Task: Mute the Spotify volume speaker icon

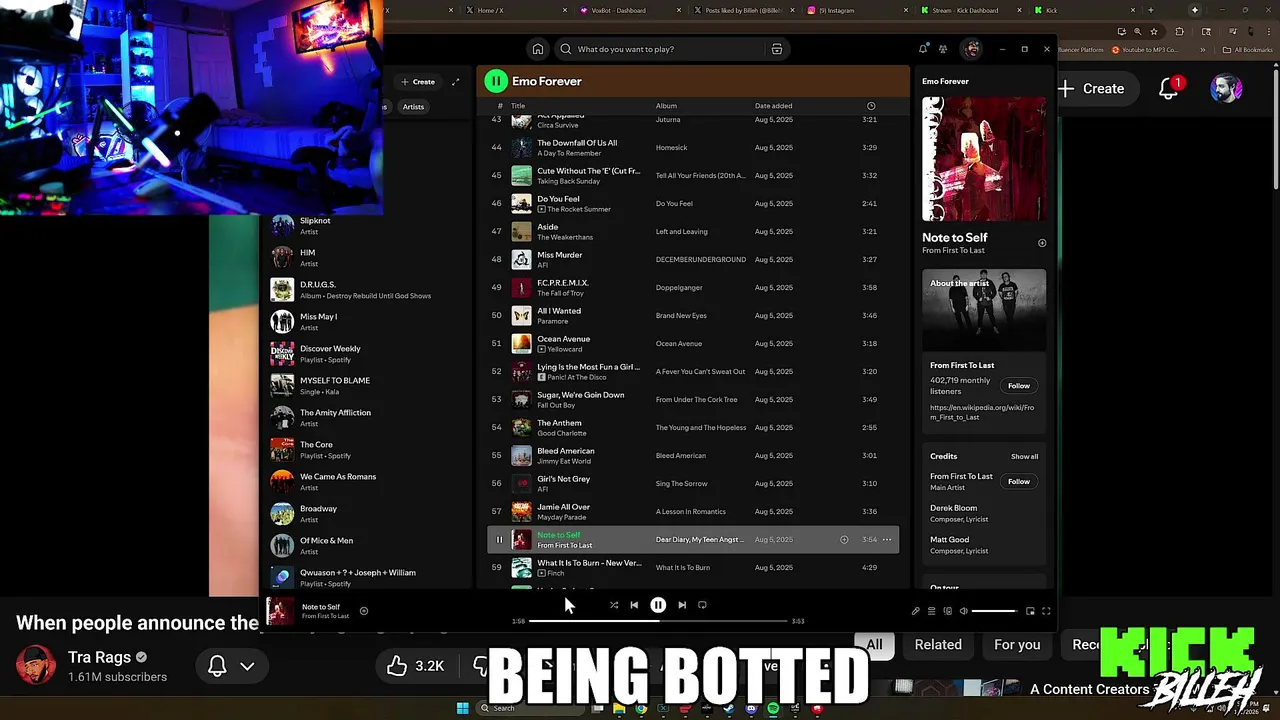Action: click(x=964, y=611)
